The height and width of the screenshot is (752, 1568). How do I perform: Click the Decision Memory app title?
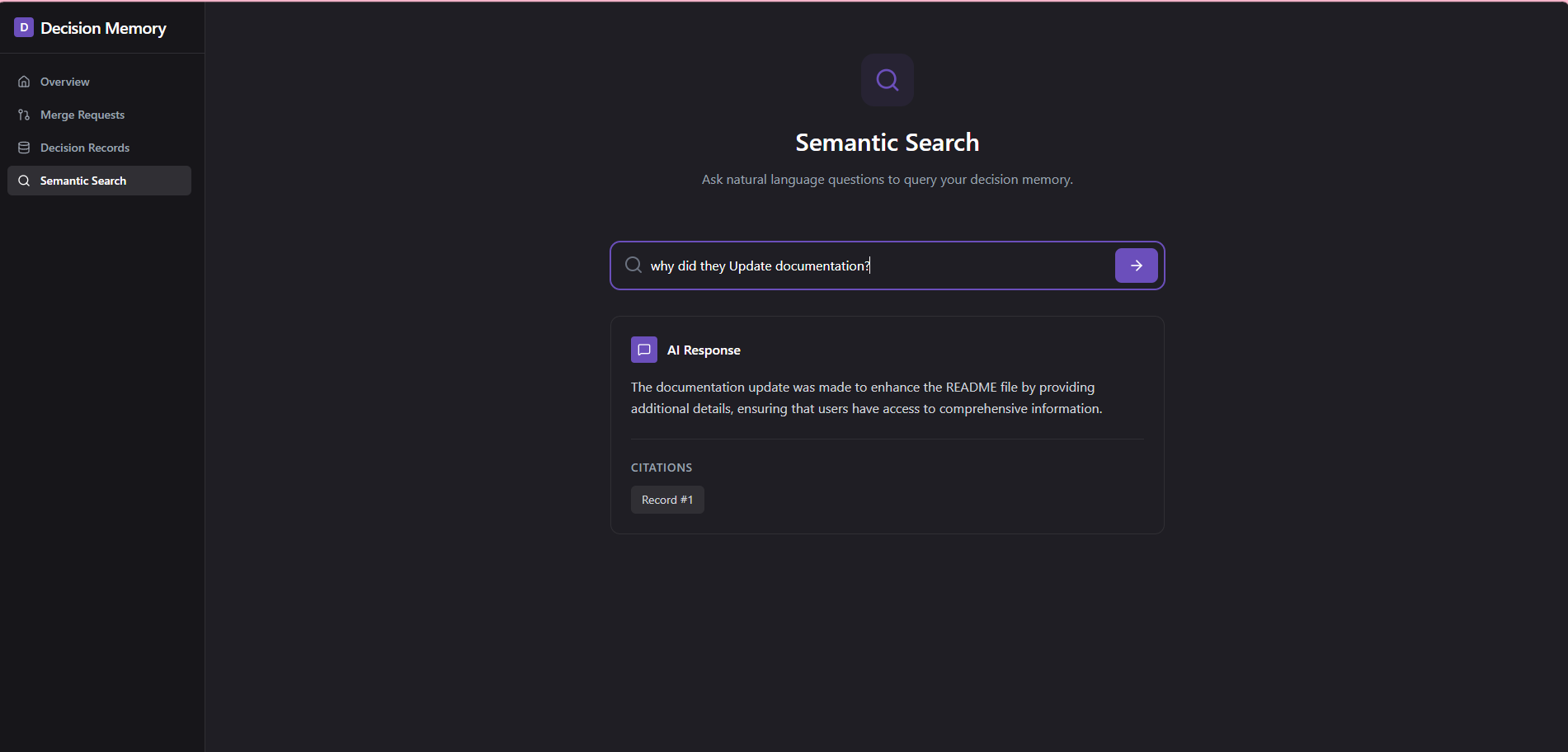[103, 28]
